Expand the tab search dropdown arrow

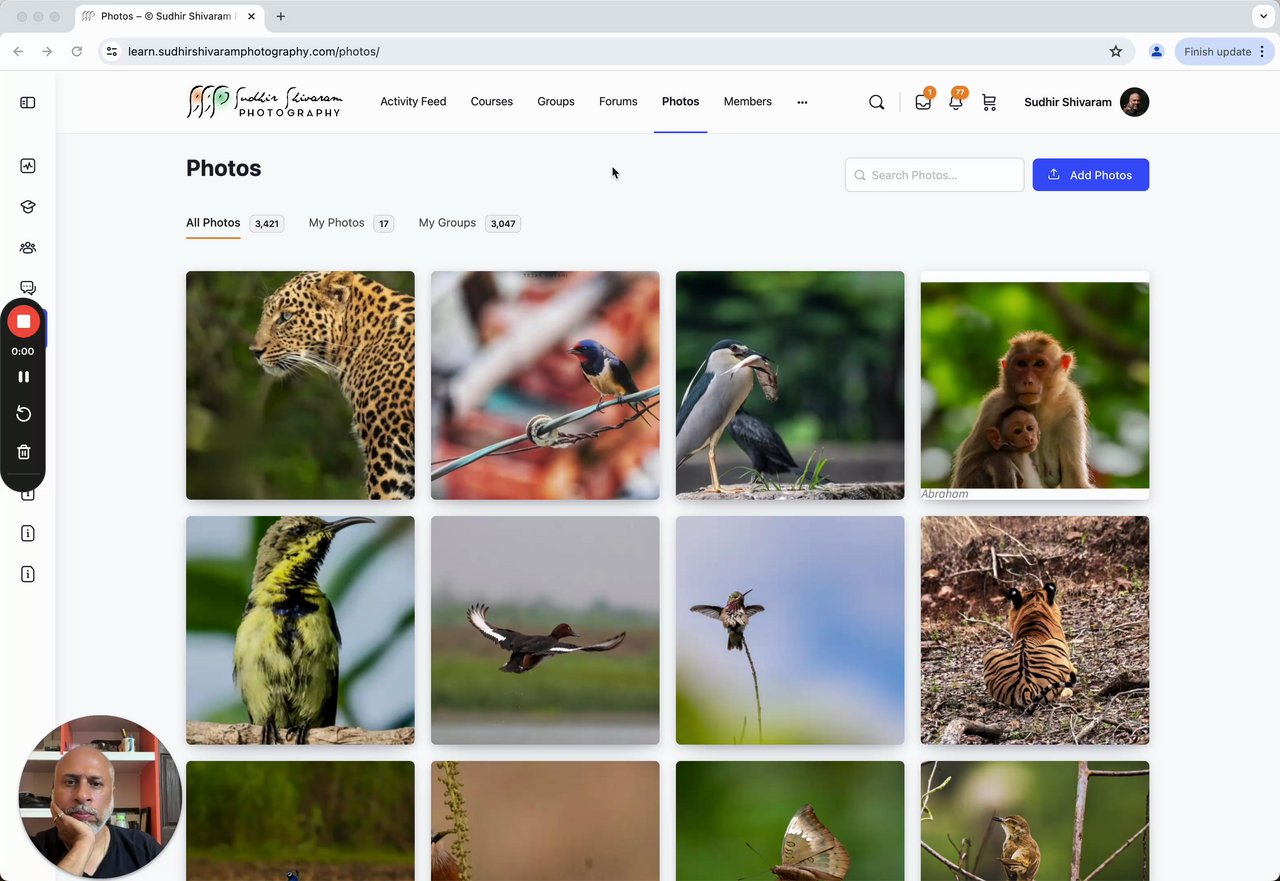click(1263, 16)
